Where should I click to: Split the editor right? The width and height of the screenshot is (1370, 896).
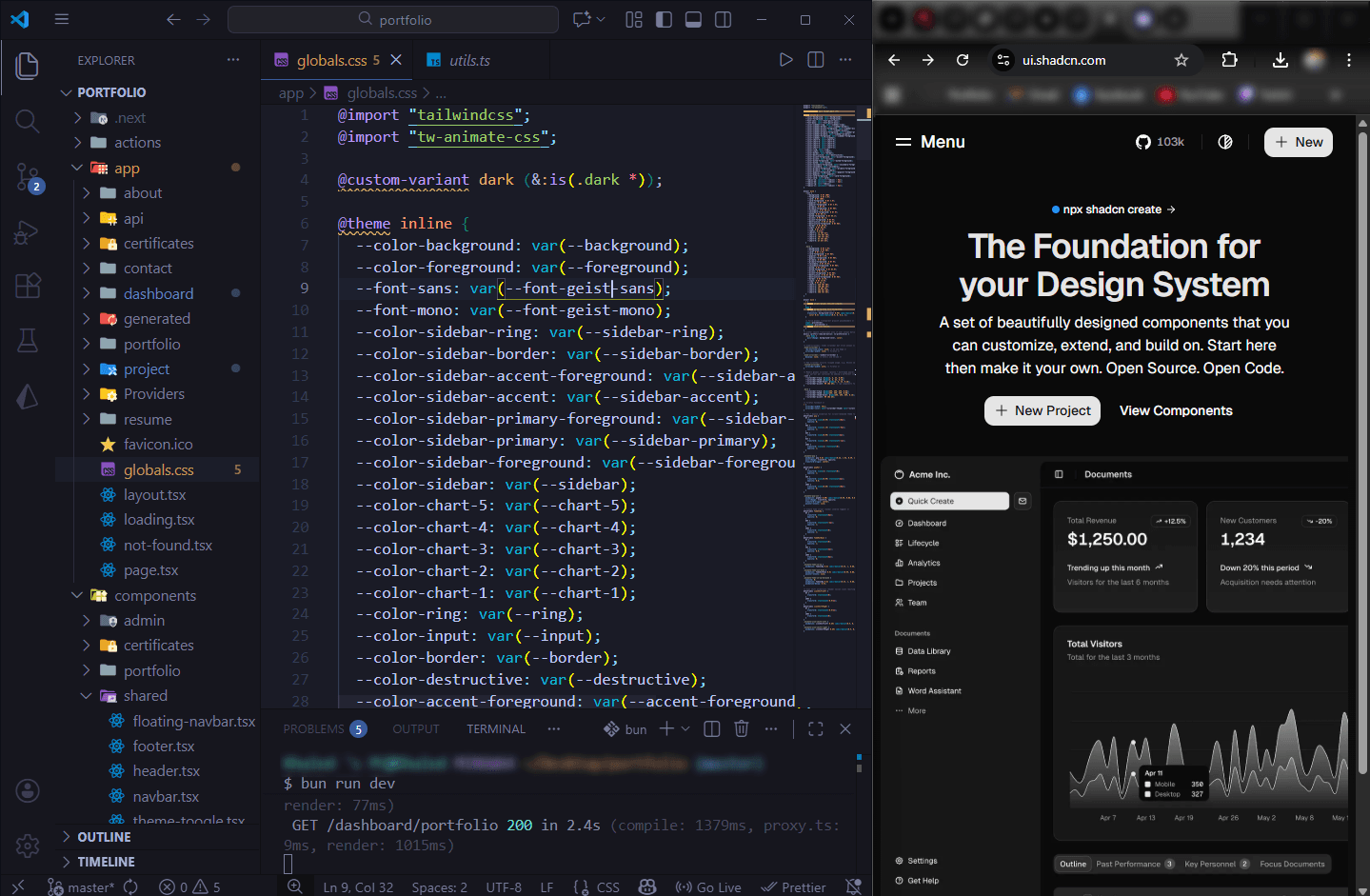point(816,60)
